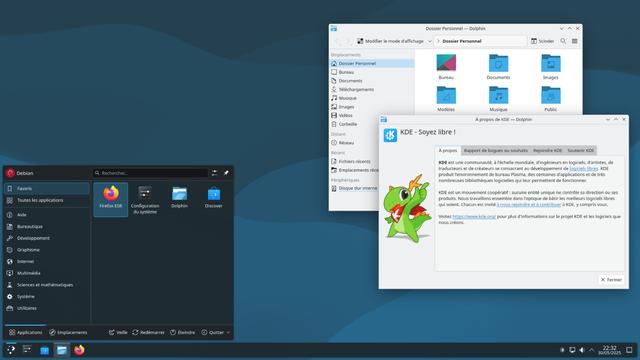Show Toutes les applications
The image size is (640, 360).
pyautogui.click(x=47, y=200)
